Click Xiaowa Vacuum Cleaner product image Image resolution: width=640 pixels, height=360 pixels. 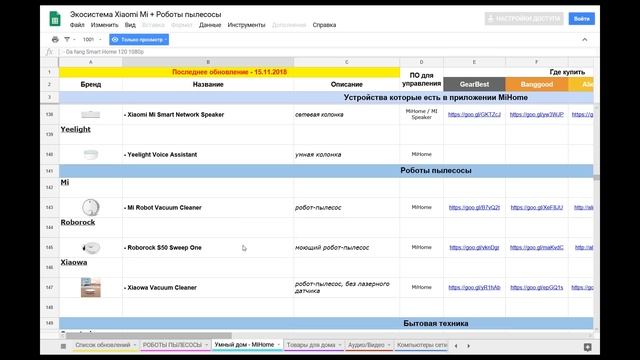pos(91,287)
